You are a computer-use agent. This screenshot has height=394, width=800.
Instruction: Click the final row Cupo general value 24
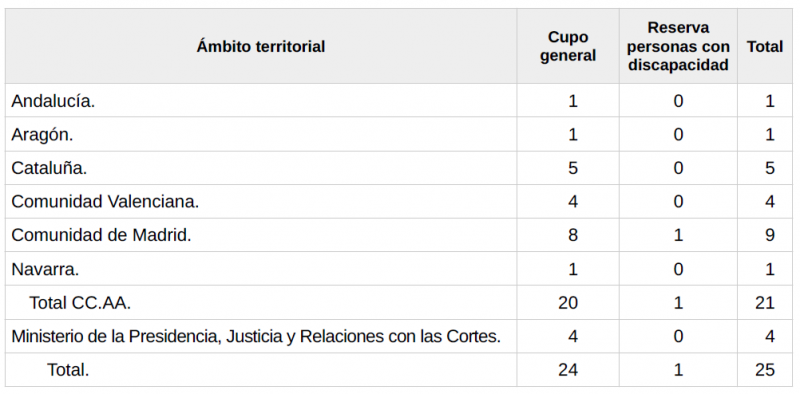(x=568, y=370)
